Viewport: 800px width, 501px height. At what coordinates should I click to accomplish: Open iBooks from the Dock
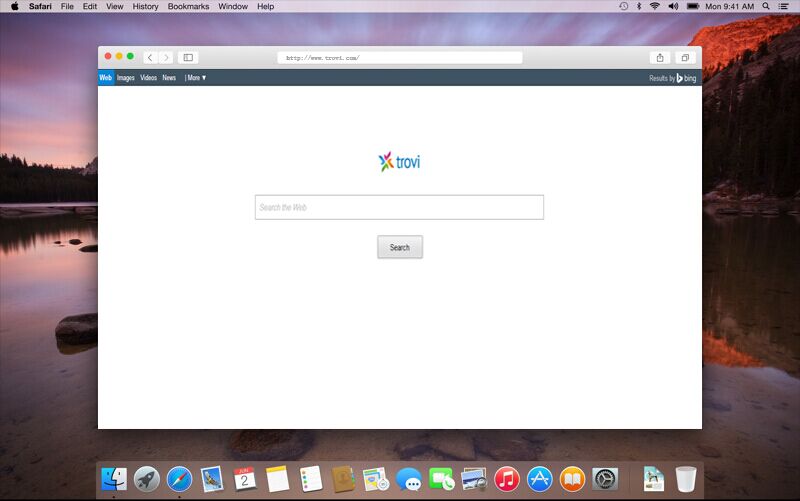572,479
